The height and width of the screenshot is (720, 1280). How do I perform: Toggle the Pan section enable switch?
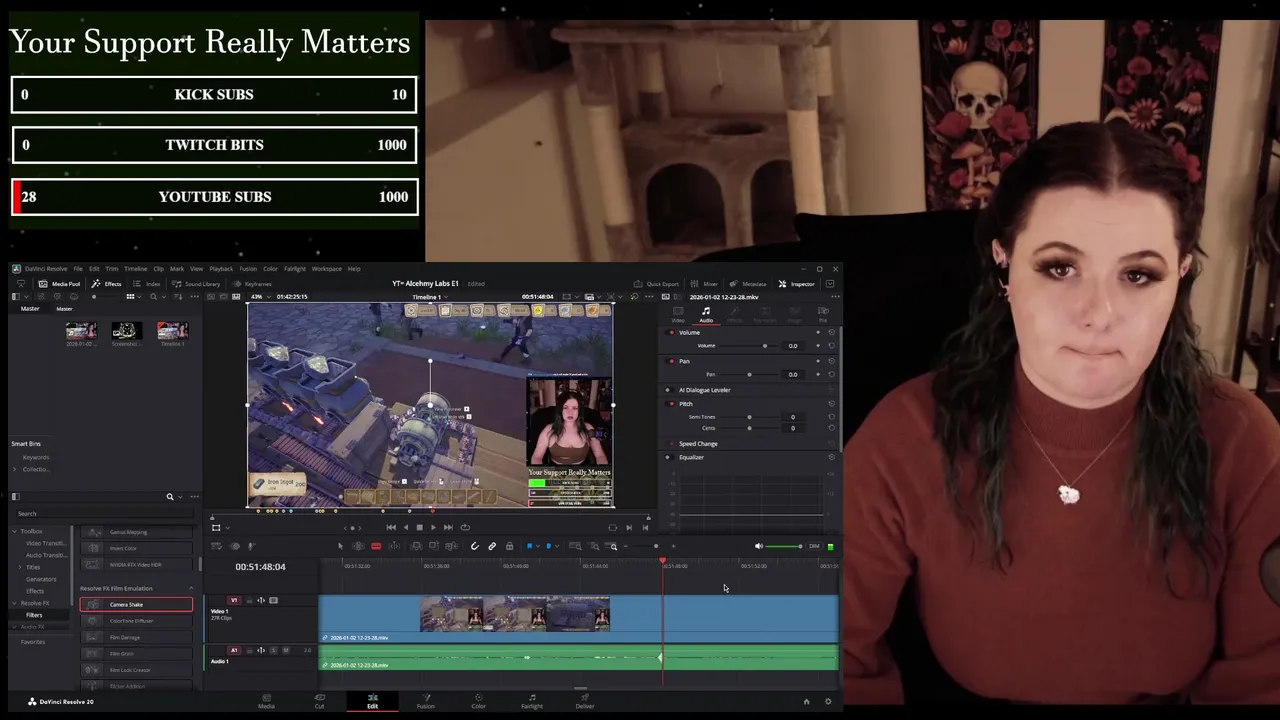[671, 361]
